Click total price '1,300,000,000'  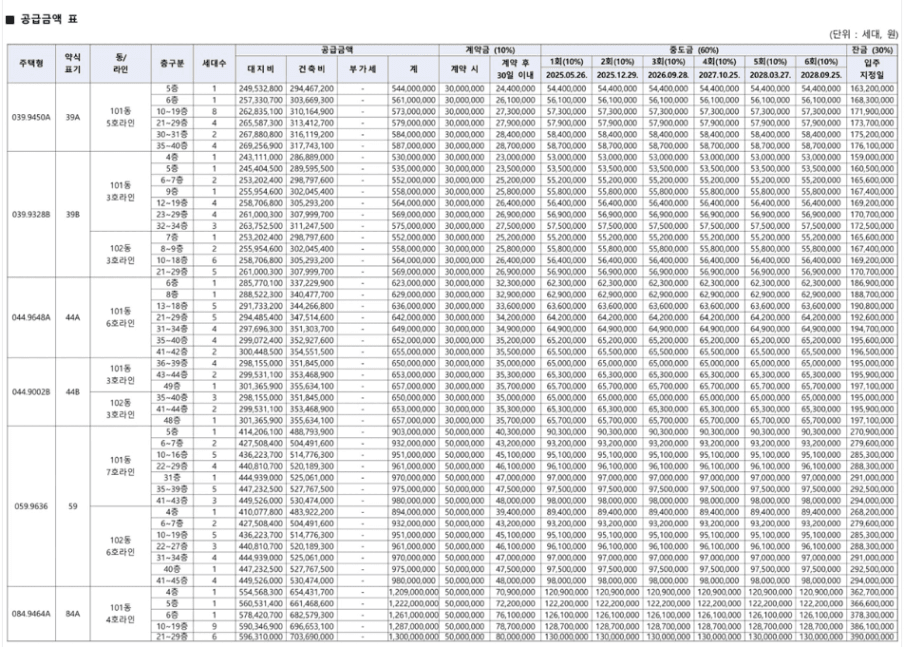(413, 637)
